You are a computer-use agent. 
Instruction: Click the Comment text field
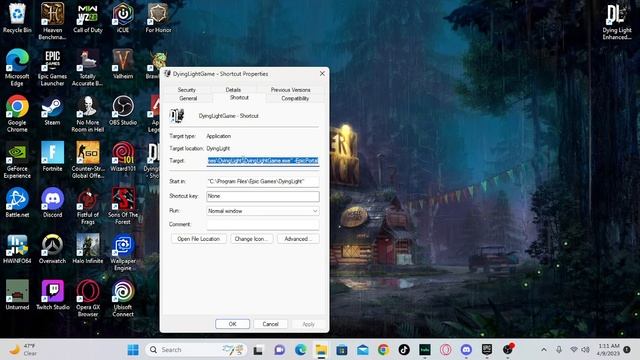(262, 224)
